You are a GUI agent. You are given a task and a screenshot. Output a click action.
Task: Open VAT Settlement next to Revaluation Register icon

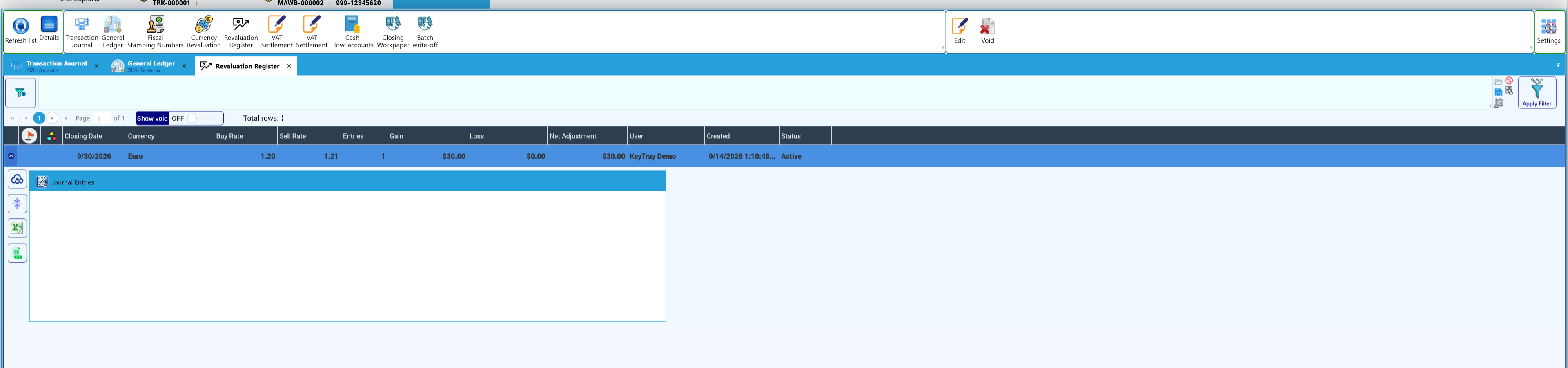(x=277, y=32)
